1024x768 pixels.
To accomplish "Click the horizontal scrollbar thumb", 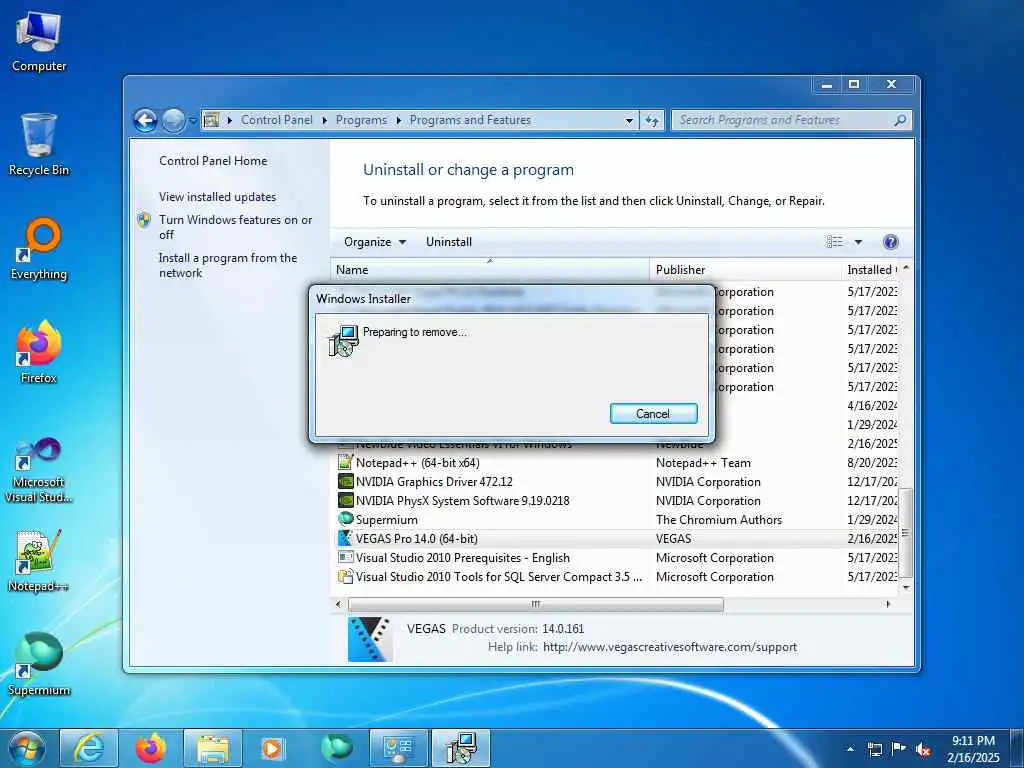I will pyautogui.click(x=536, y=604).
